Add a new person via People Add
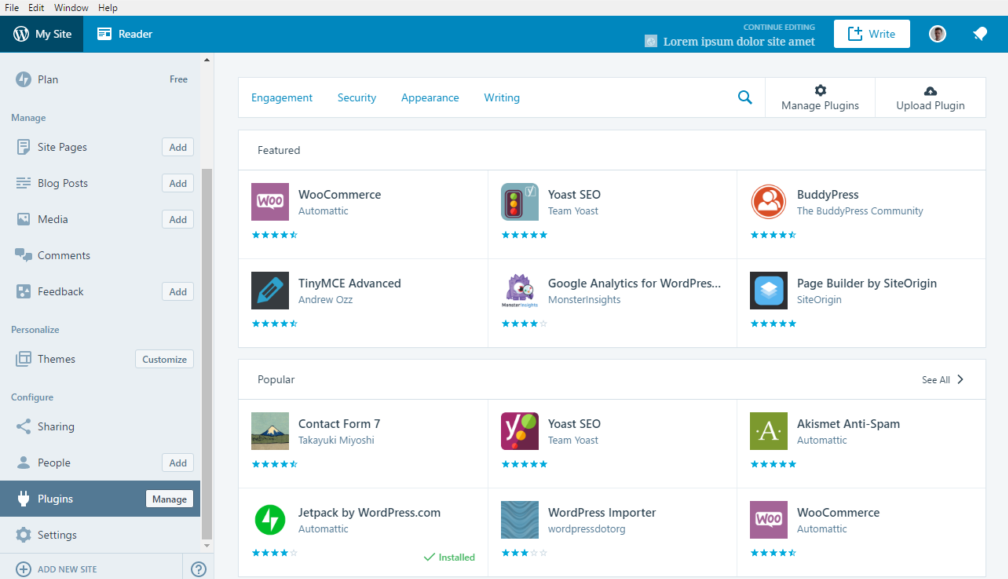Image resolution: width=1008 pixels, height=579 pixels. 177,463
